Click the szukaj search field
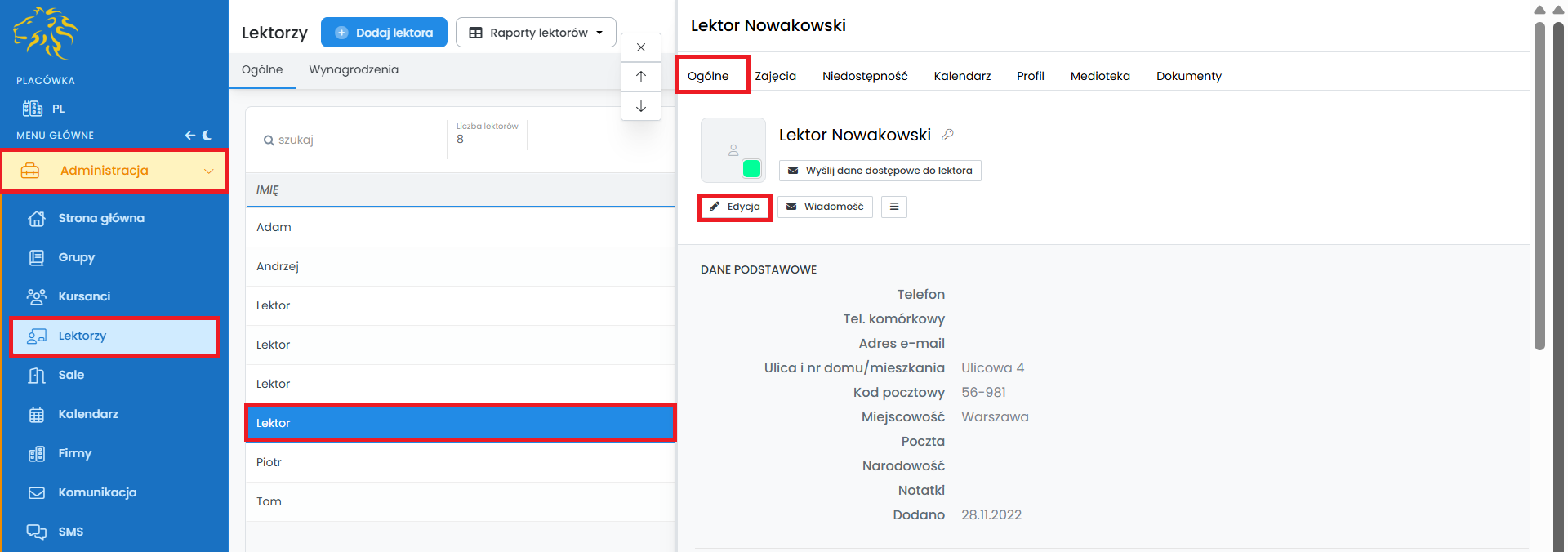The image size is (1568, 552). [x=351, y=140]
